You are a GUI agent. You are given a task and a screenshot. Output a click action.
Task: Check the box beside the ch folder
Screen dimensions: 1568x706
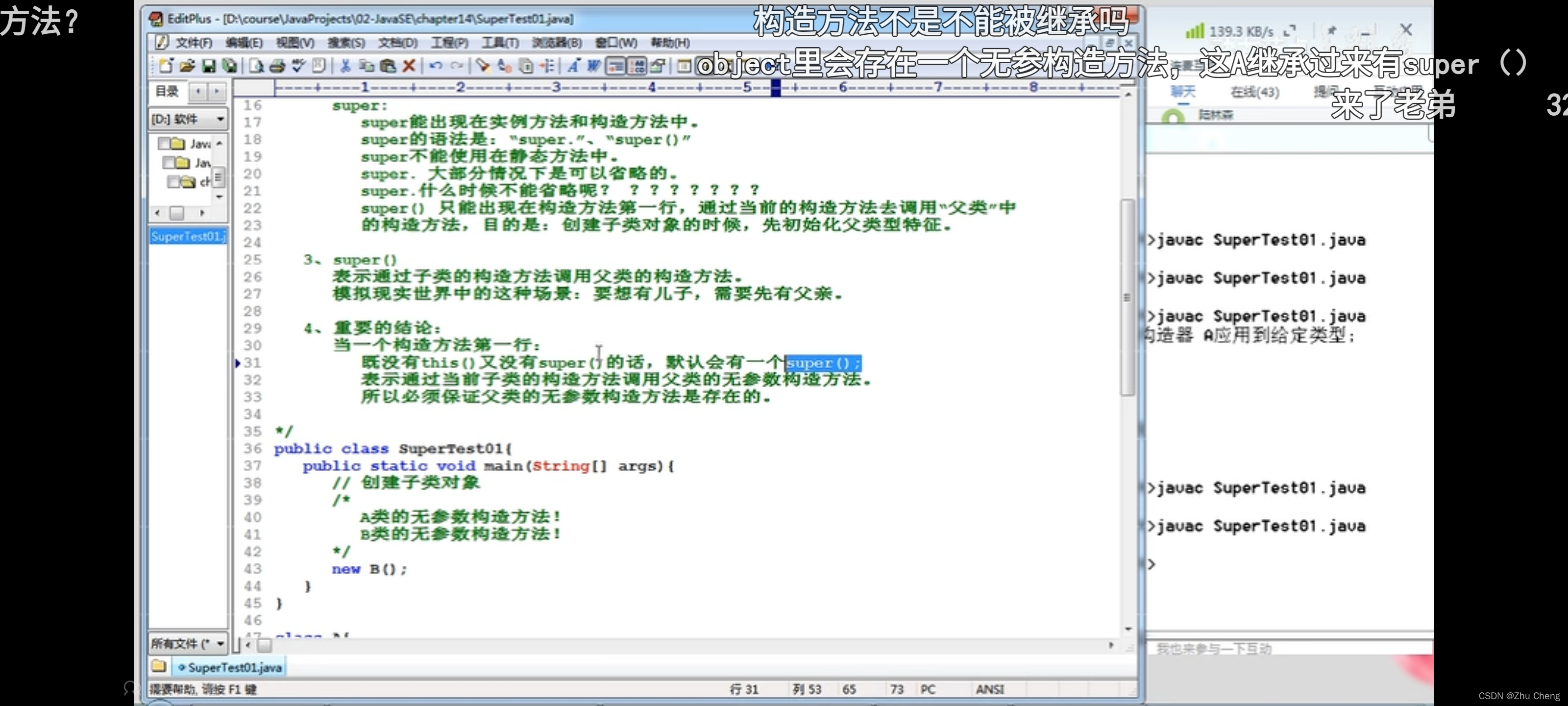click(173, 181)
